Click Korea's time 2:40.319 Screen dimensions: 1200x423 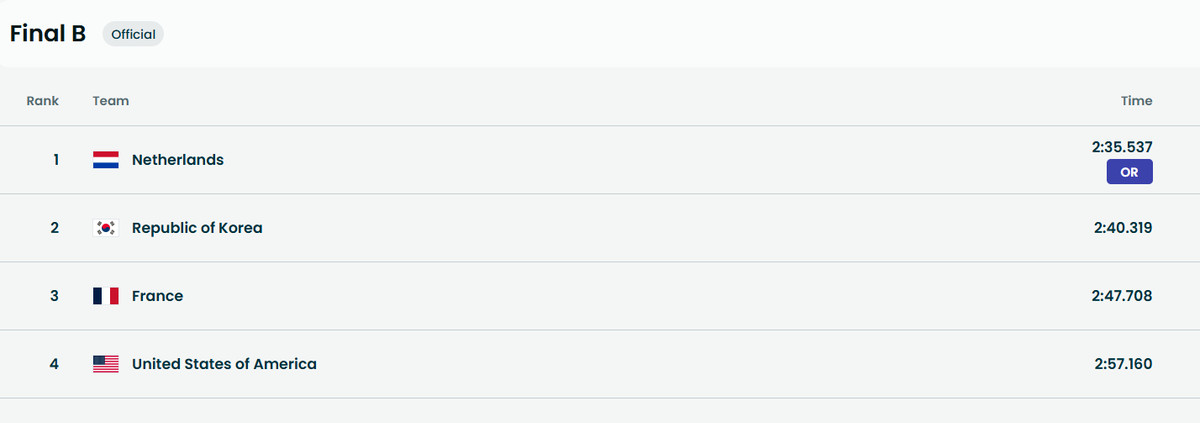(1123, 228)
